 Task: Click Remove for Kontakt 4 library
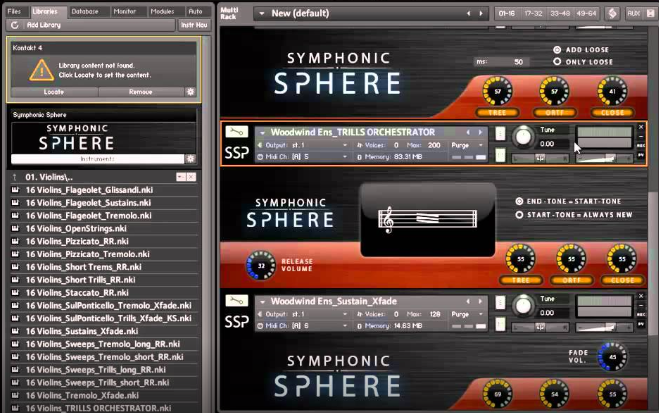(141, 92)
